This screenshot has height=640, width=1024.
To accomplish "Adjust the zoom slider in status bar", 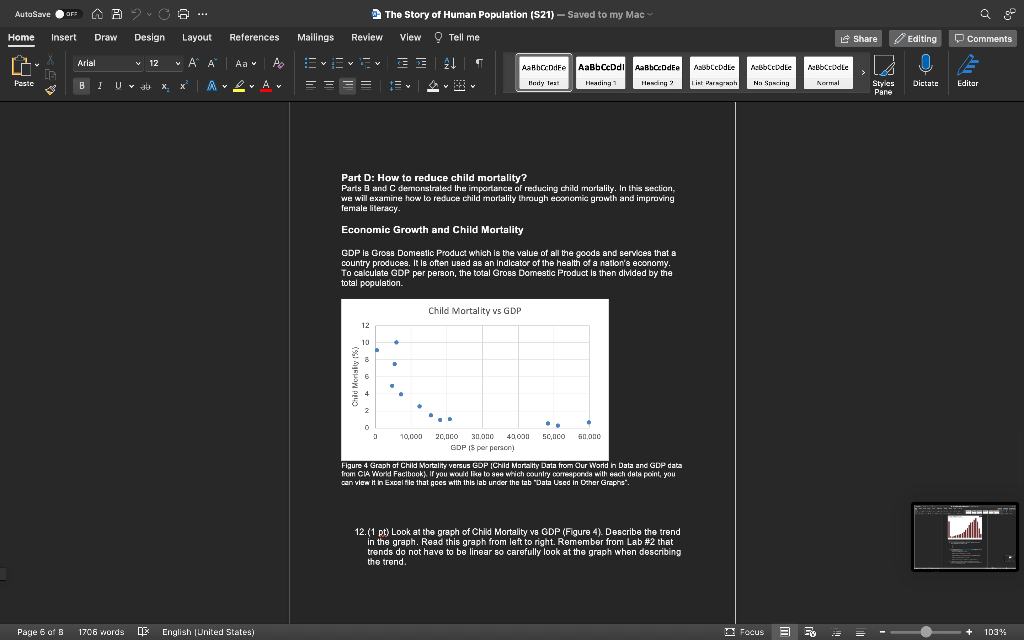I will 925,632.
